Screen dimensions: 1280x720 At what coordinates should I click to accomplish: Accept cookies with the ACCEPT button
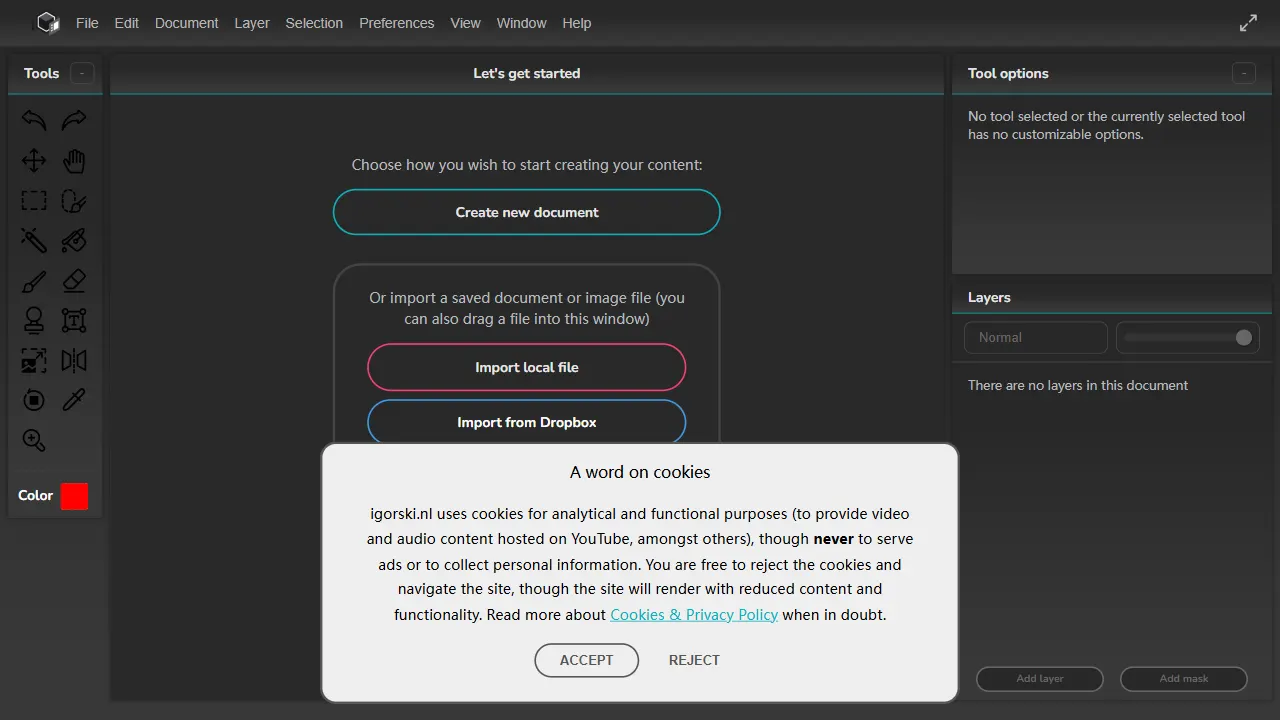click(587, 660)
